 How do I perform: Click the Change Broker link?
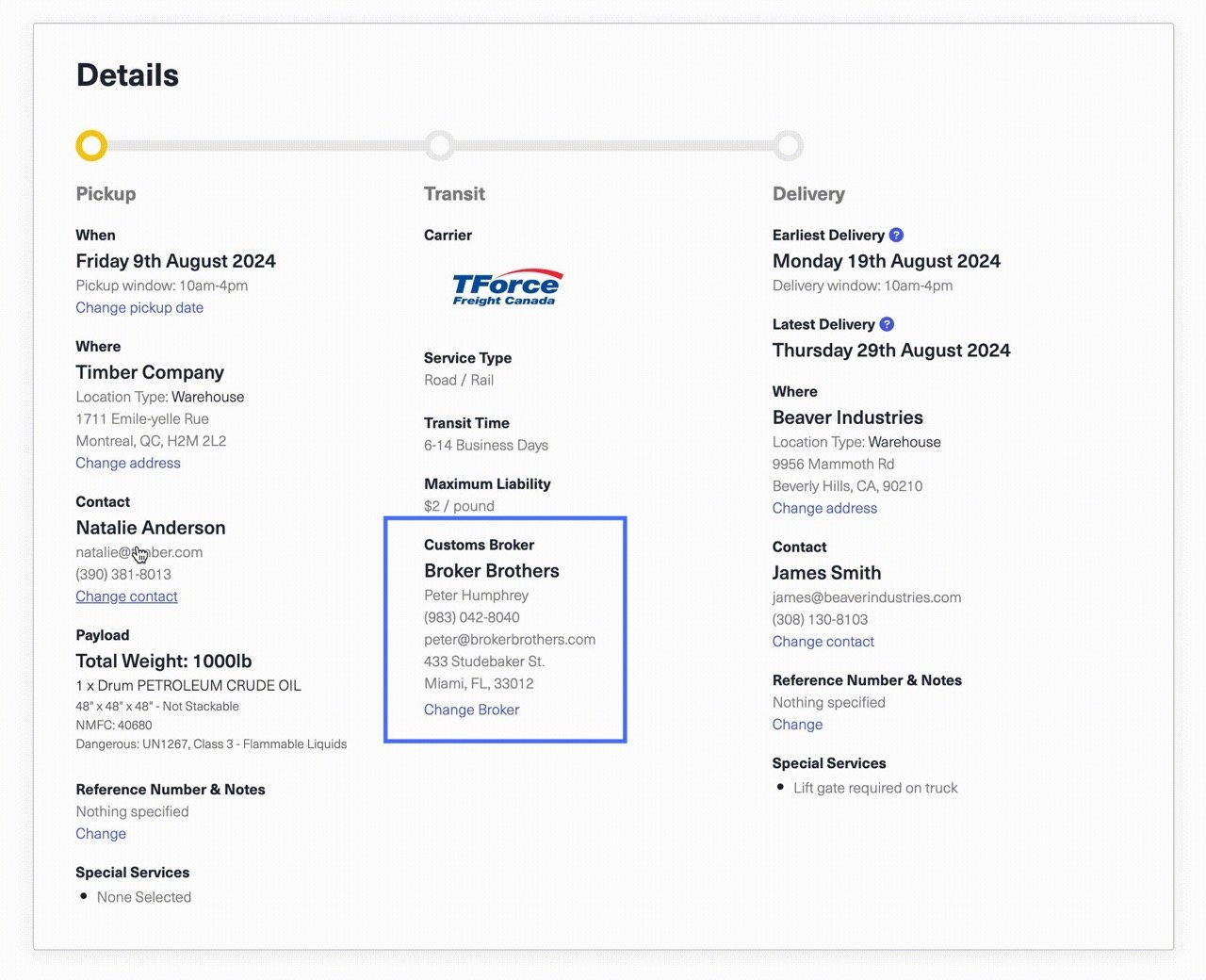[x=471, y=710]
